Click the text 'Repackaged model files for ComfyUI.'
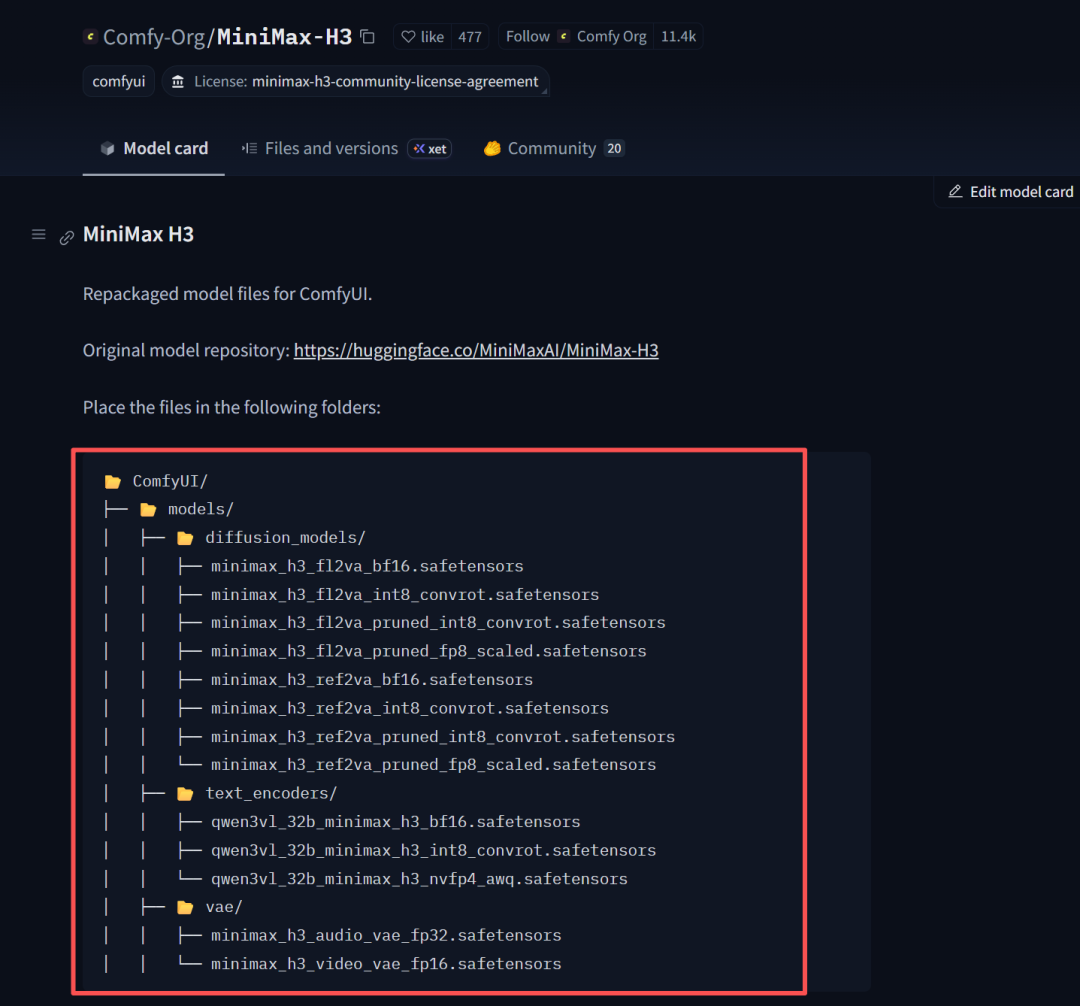The height and width of the screenshot is (1006, 1080). click(227, 294)
